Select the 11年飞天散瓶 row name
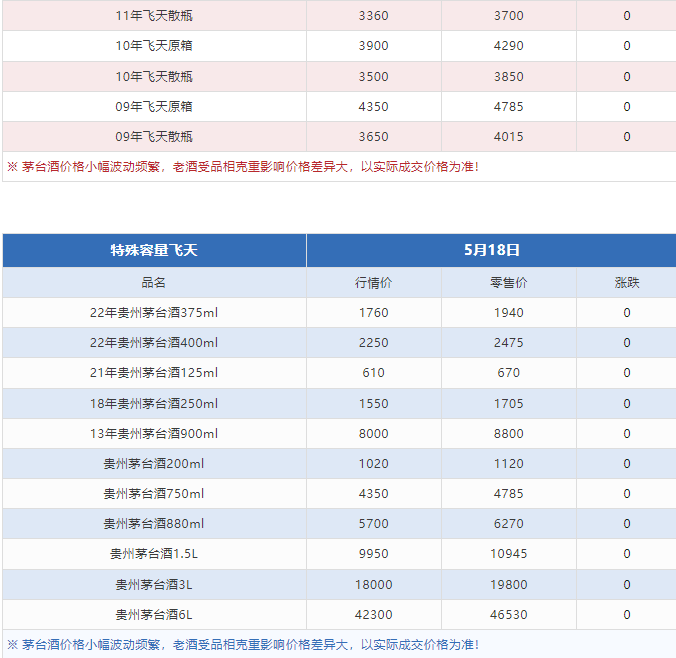The image size is (676, 658). click(154, 16)
